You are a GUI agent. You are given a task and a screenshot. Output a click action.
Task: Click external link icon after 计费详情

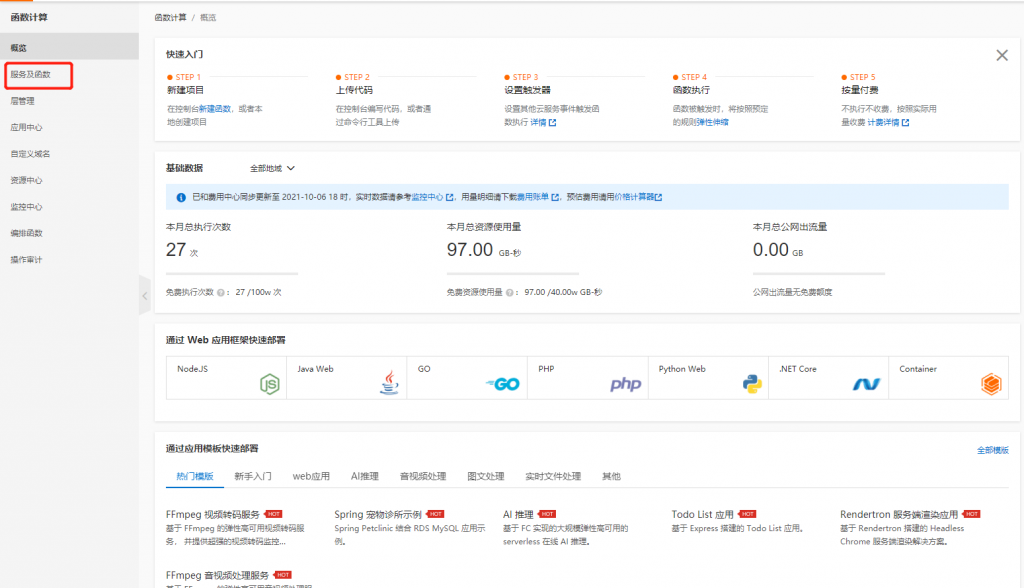(905, 123)
